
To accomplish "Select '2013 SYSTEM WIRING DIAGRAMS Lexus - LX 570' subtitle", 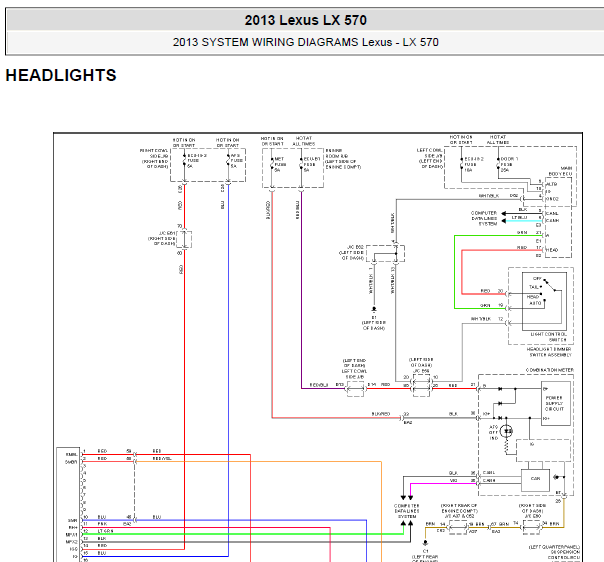I will tap(305, 42).
